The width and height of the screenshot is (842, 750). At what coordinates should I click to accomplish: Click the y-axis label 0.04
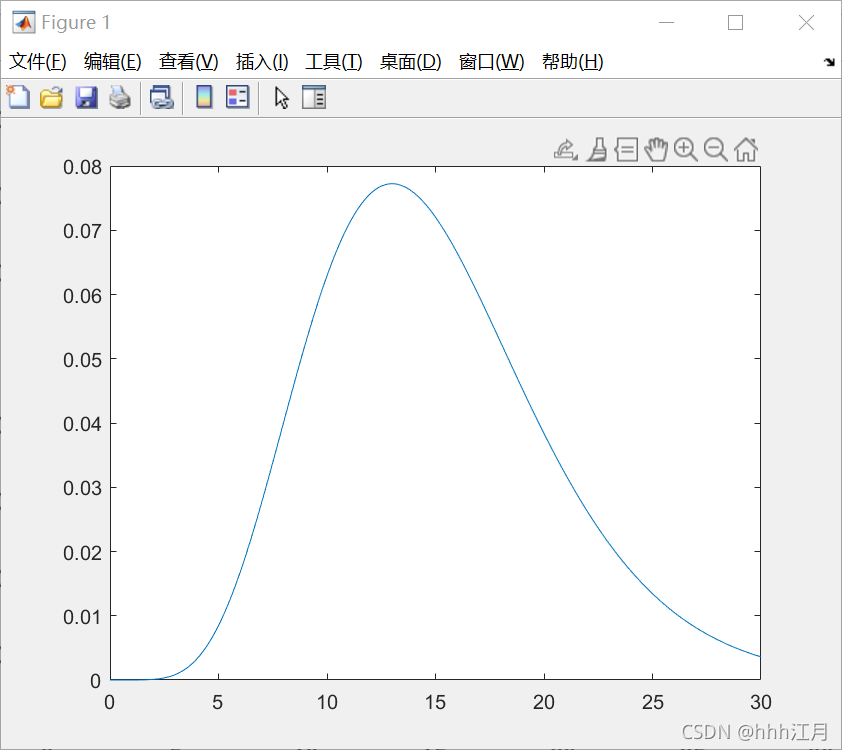tap(82, 424)
